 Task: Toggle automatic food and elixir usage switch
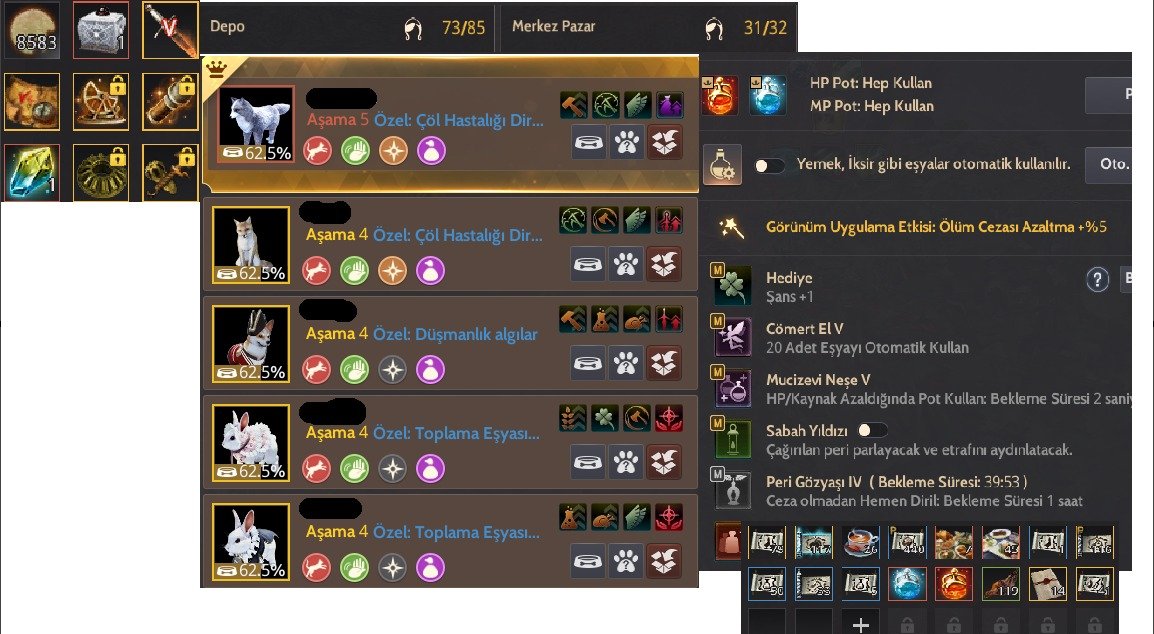pyautogui.click(x=770, y=166)
